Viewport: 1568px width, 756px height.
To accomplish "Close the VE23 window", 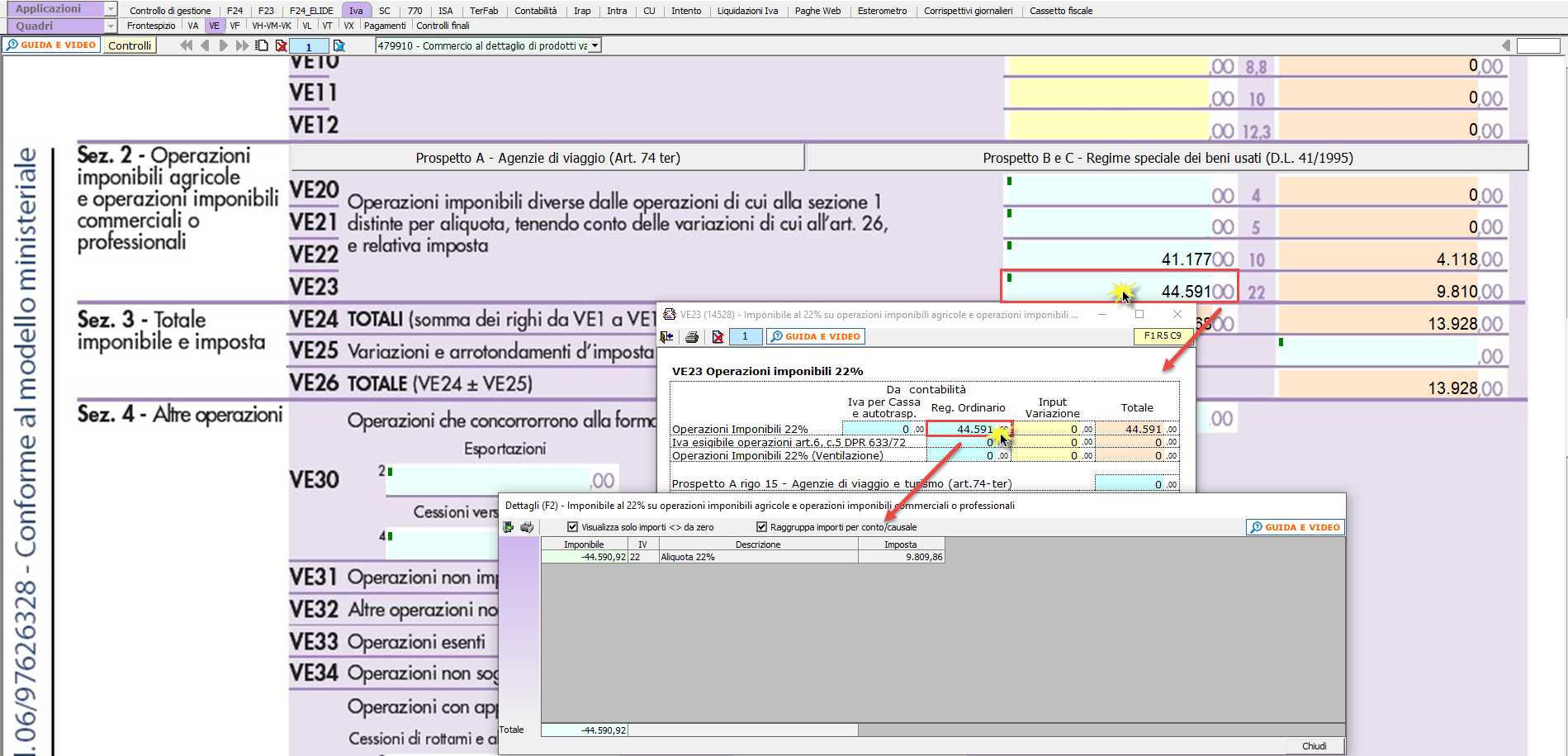I will click(x=1177, y=314).
